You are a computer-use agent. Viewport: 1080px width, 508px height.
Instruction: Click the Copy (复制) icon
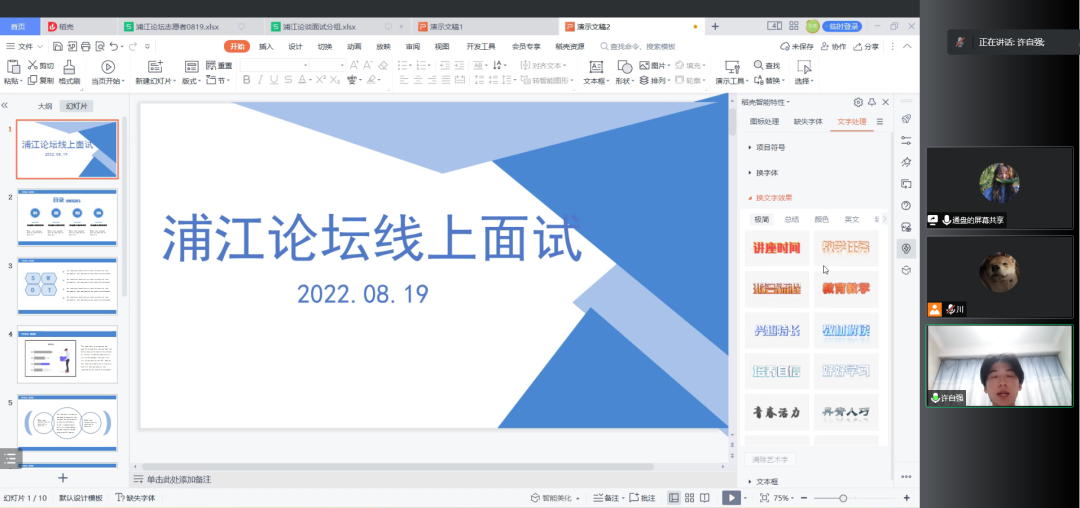tap(32, 81)
